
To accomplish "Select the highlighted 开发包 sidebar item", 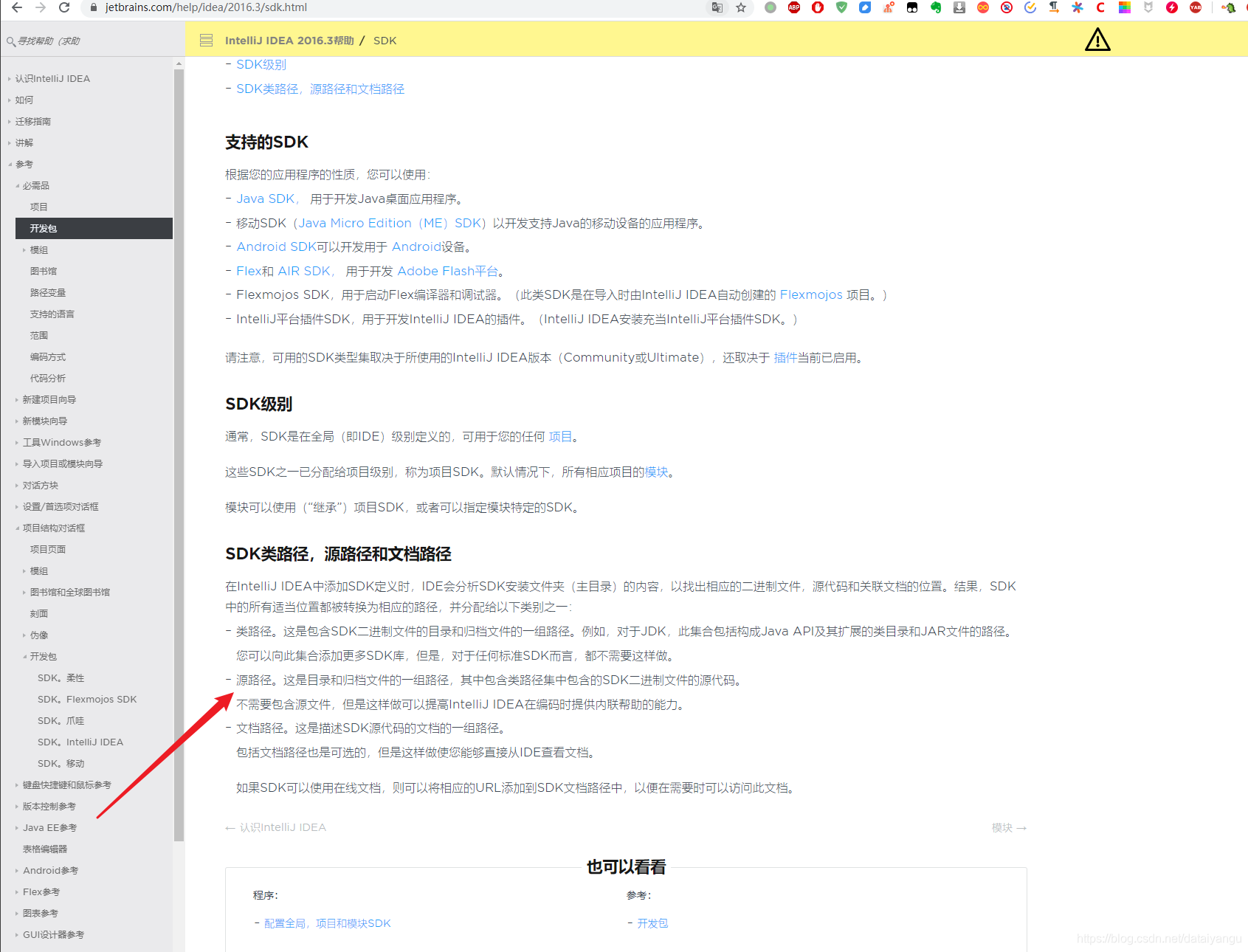I will coord(94,229).
